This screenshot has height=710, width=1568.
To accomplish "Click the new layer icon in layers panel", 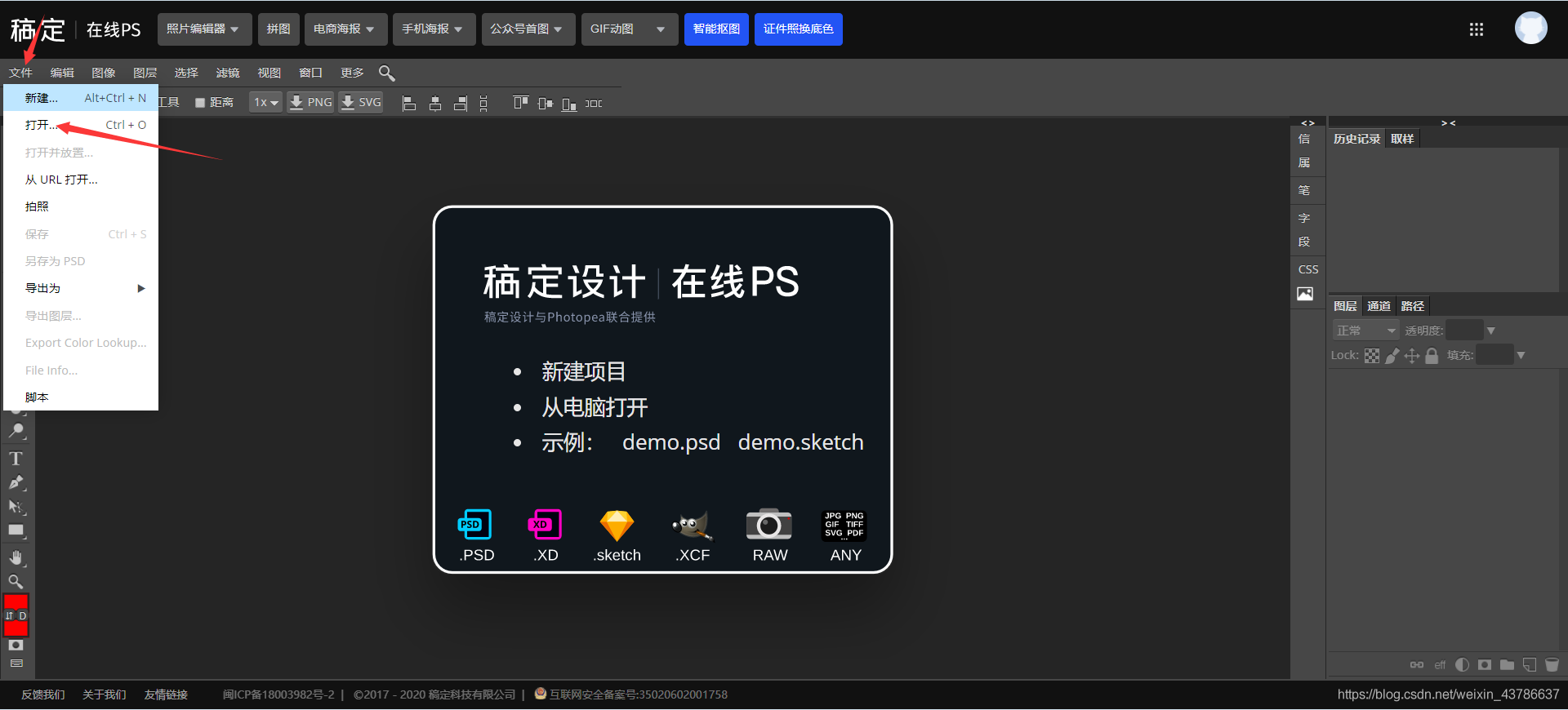I will (1530, 665).
